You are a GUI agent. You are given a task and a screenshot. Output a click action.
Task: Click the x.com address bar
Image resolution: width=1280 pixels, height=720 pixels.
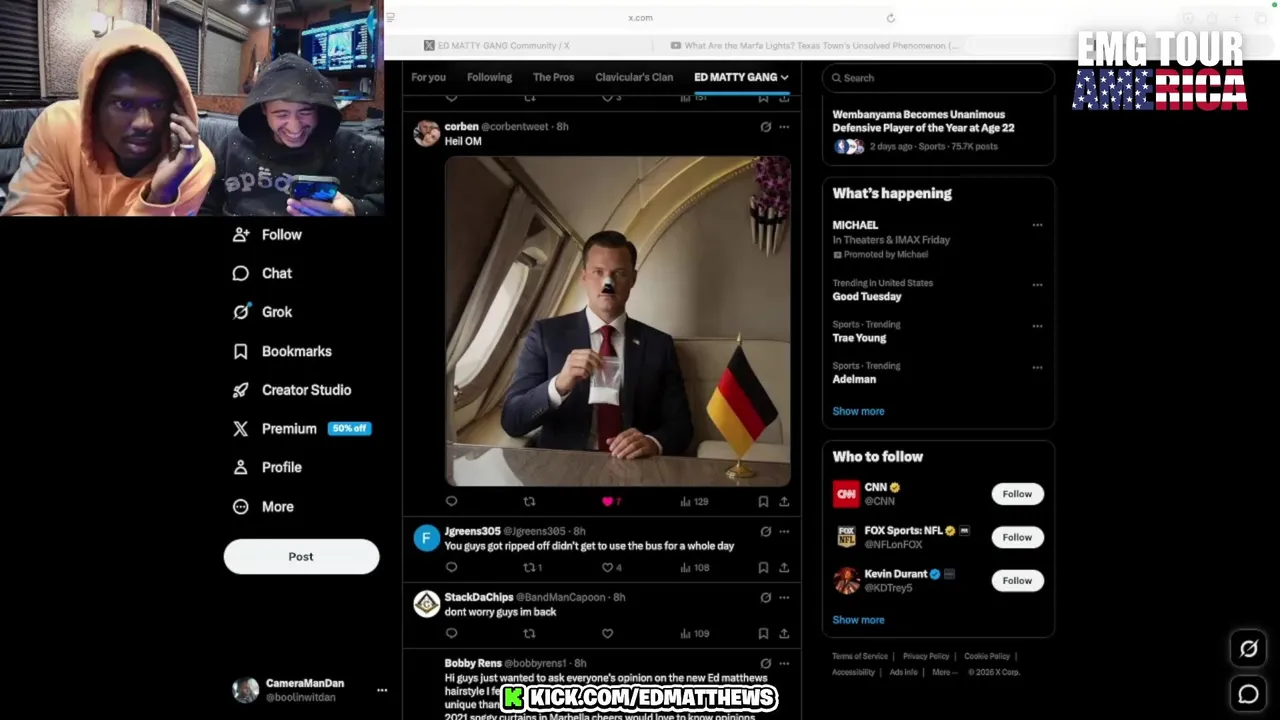pyautogui.click(x=640, y=18)
